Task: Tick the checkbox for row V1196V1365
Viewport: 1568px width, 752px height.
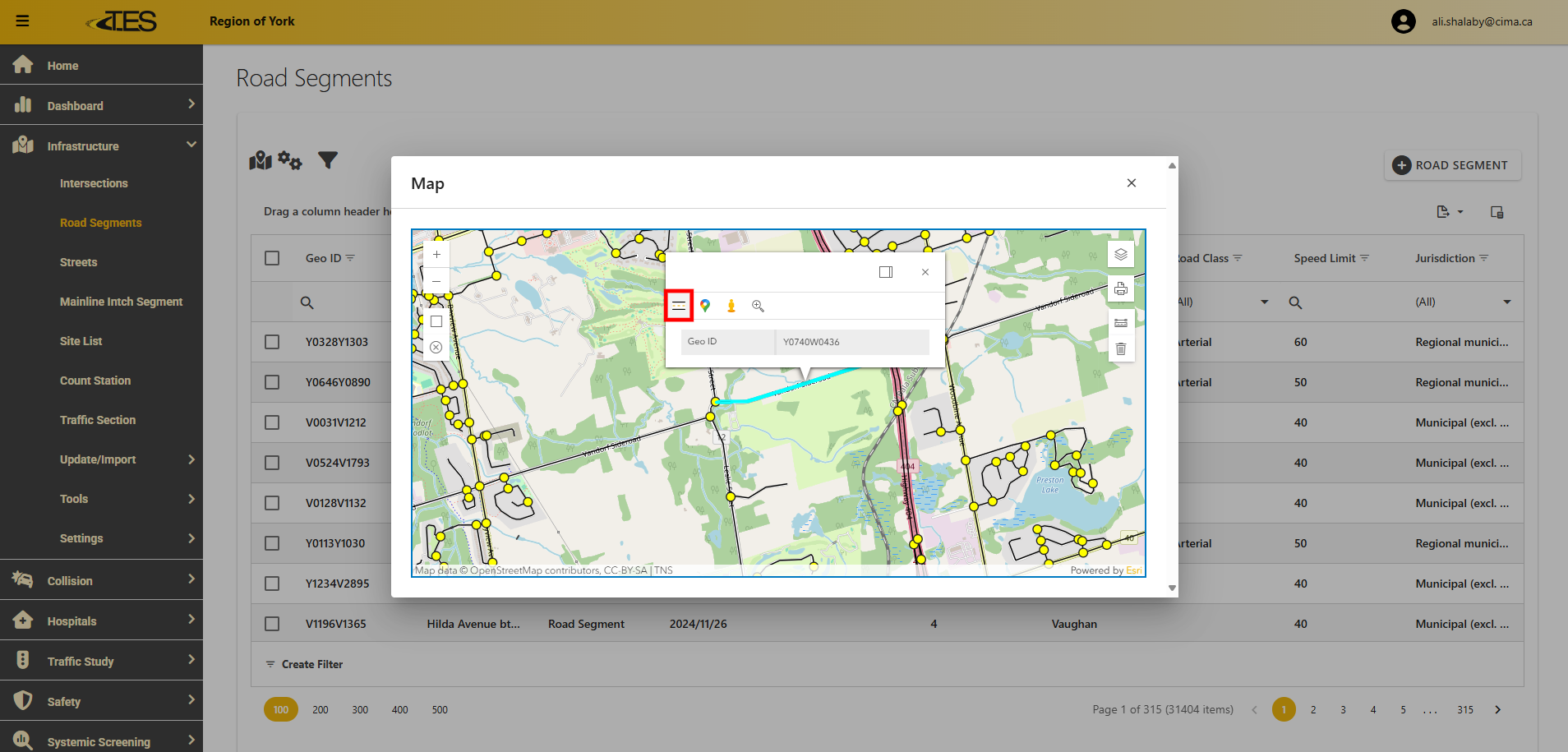Action: (x=272, y=624)
